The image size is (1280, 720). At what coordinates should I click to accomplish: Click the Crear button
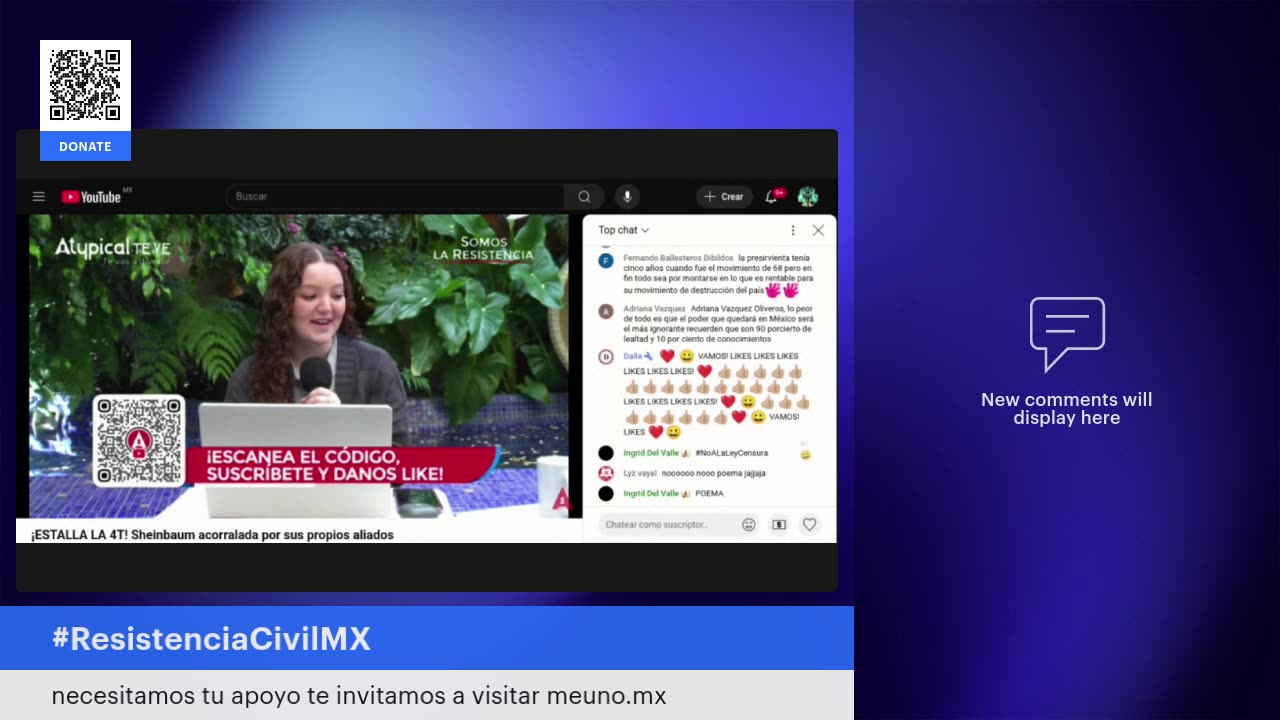(724, 197)
